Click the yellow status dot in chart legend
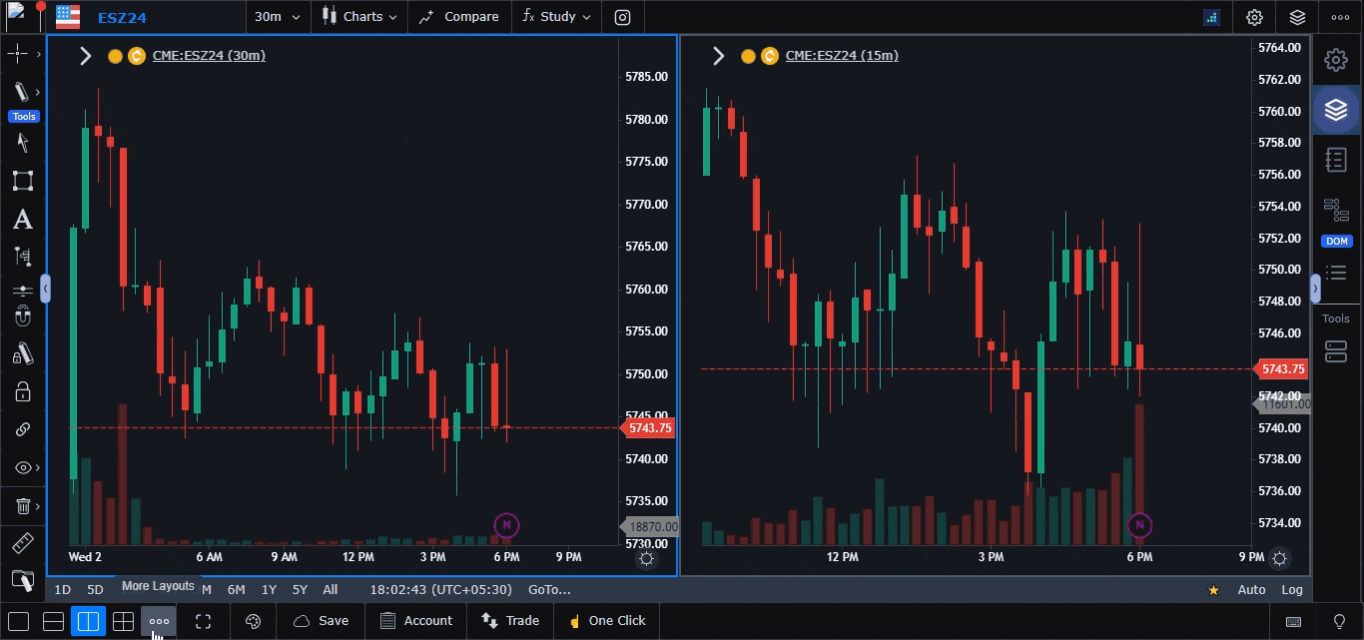Viewport: 1364px width, 640px height. click(x=114, y=56)
